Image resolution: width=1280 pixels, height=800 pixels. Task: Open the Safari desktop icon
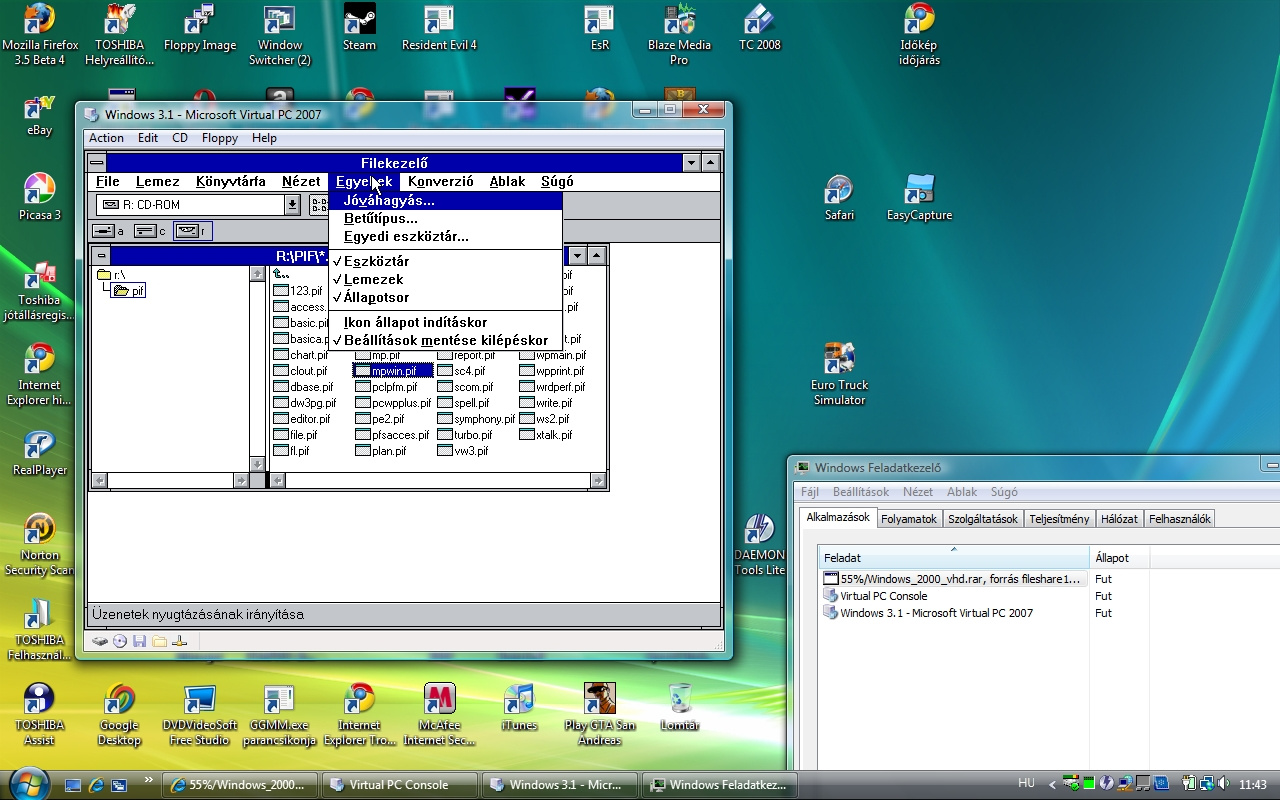coord(839,198)
